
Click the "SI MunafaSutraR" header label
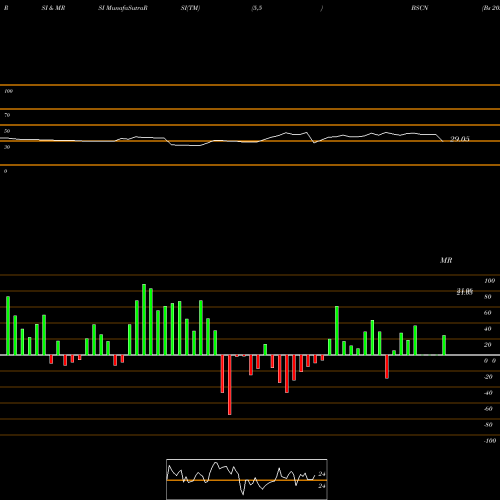(x=123, y=8)
